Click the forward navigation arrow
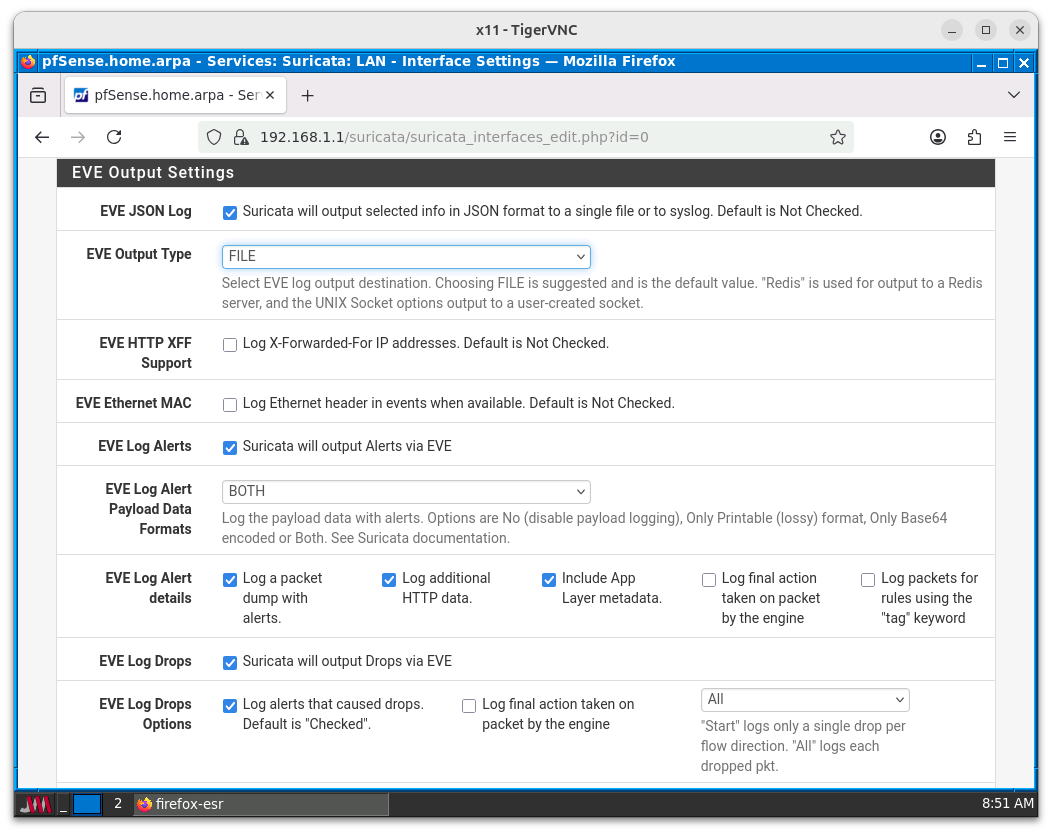The image size is (1052, 834). 78,138
